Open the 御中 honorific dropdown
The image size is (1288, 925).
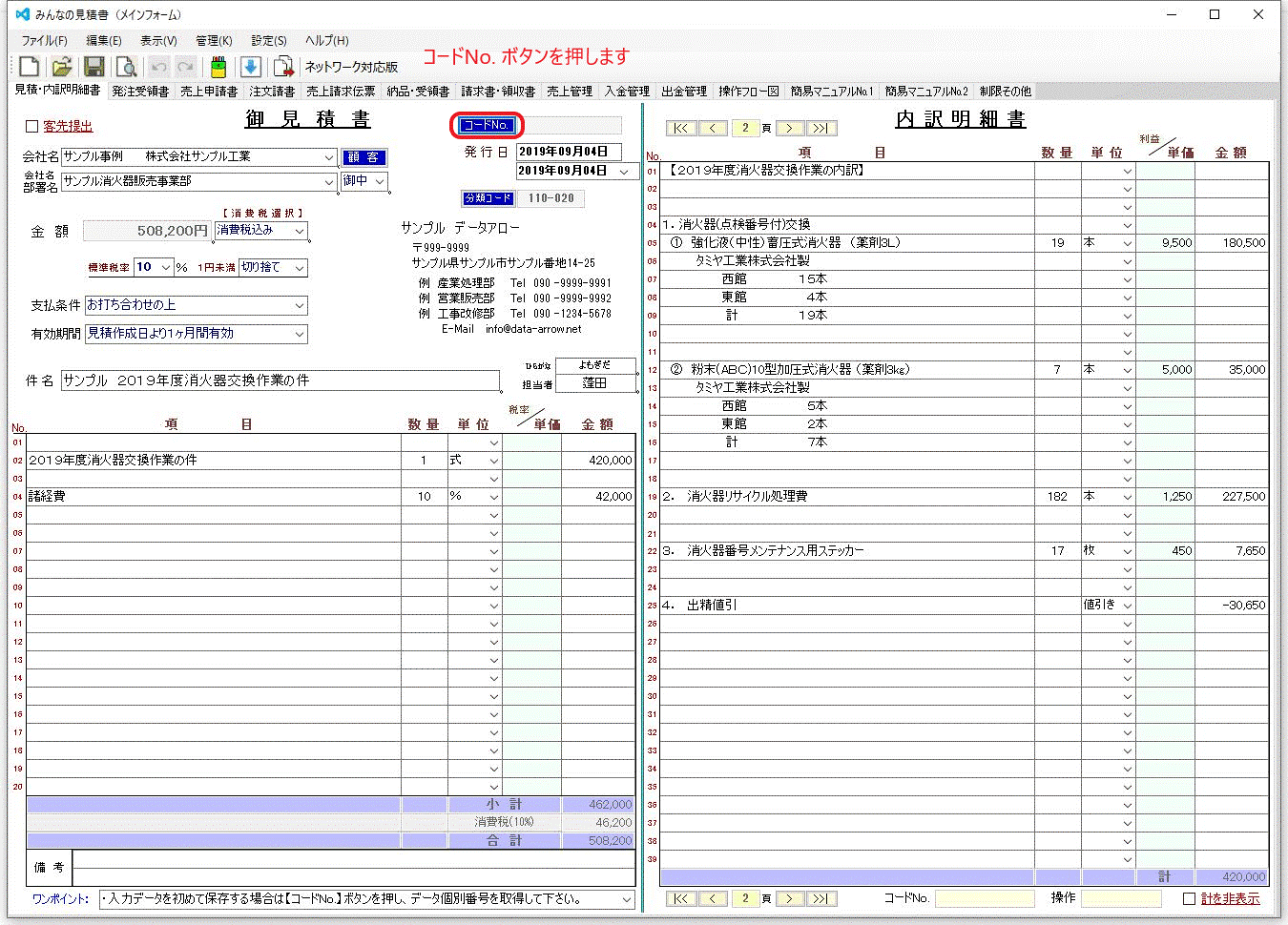pyautogui.click(x=379, y=181)
